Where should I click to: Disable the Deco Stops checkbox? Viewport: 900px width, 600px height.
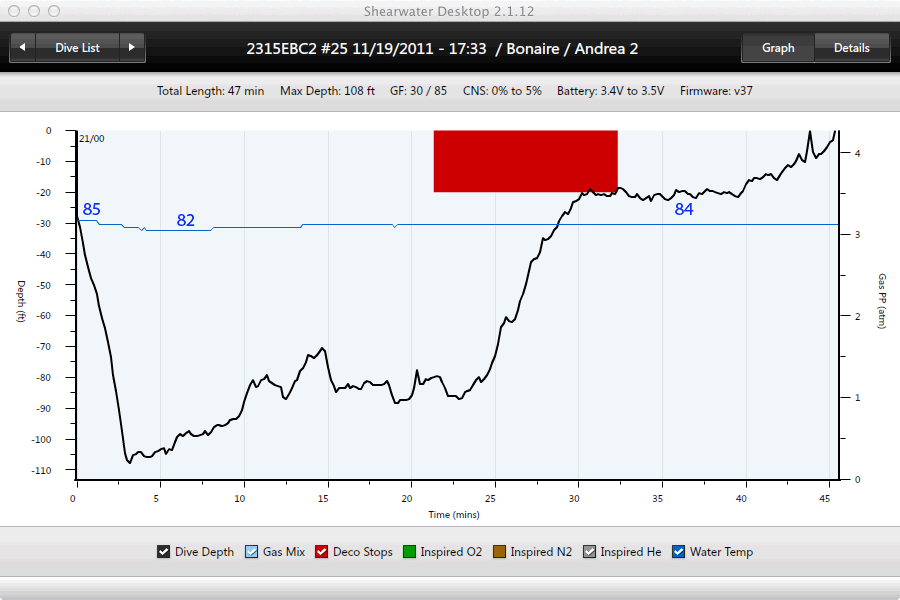(x=321, y=552)
